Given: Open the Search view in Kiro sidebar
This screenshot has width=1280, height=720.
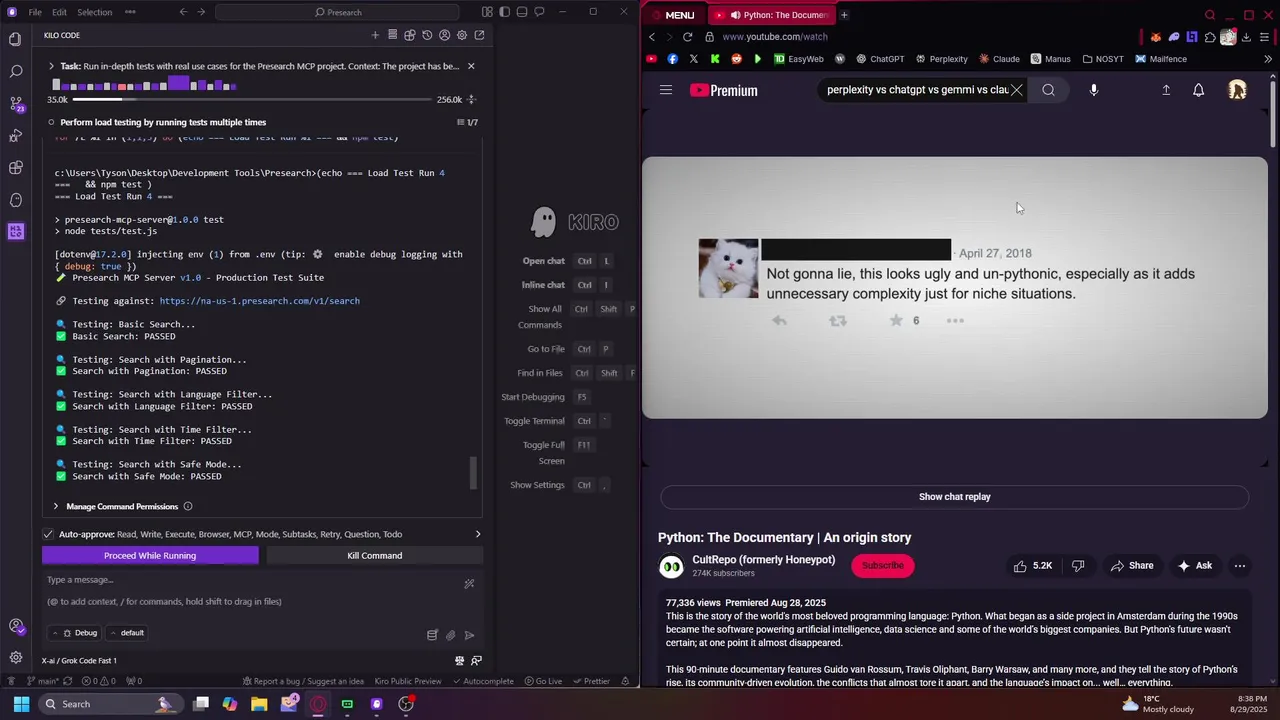Looking at the screenshot, I should coord(15,72).
